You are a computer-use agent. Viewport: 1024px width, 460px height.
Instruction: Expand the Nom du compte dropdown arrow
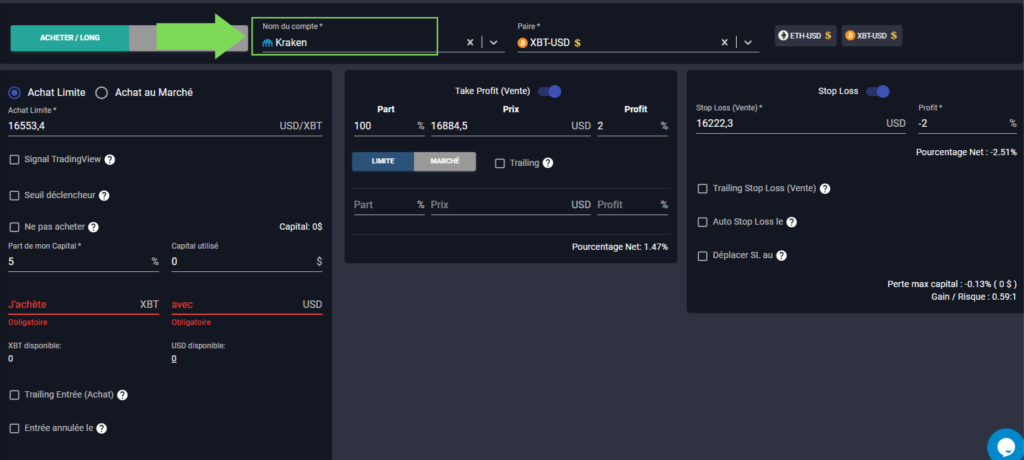pos(494,42)
